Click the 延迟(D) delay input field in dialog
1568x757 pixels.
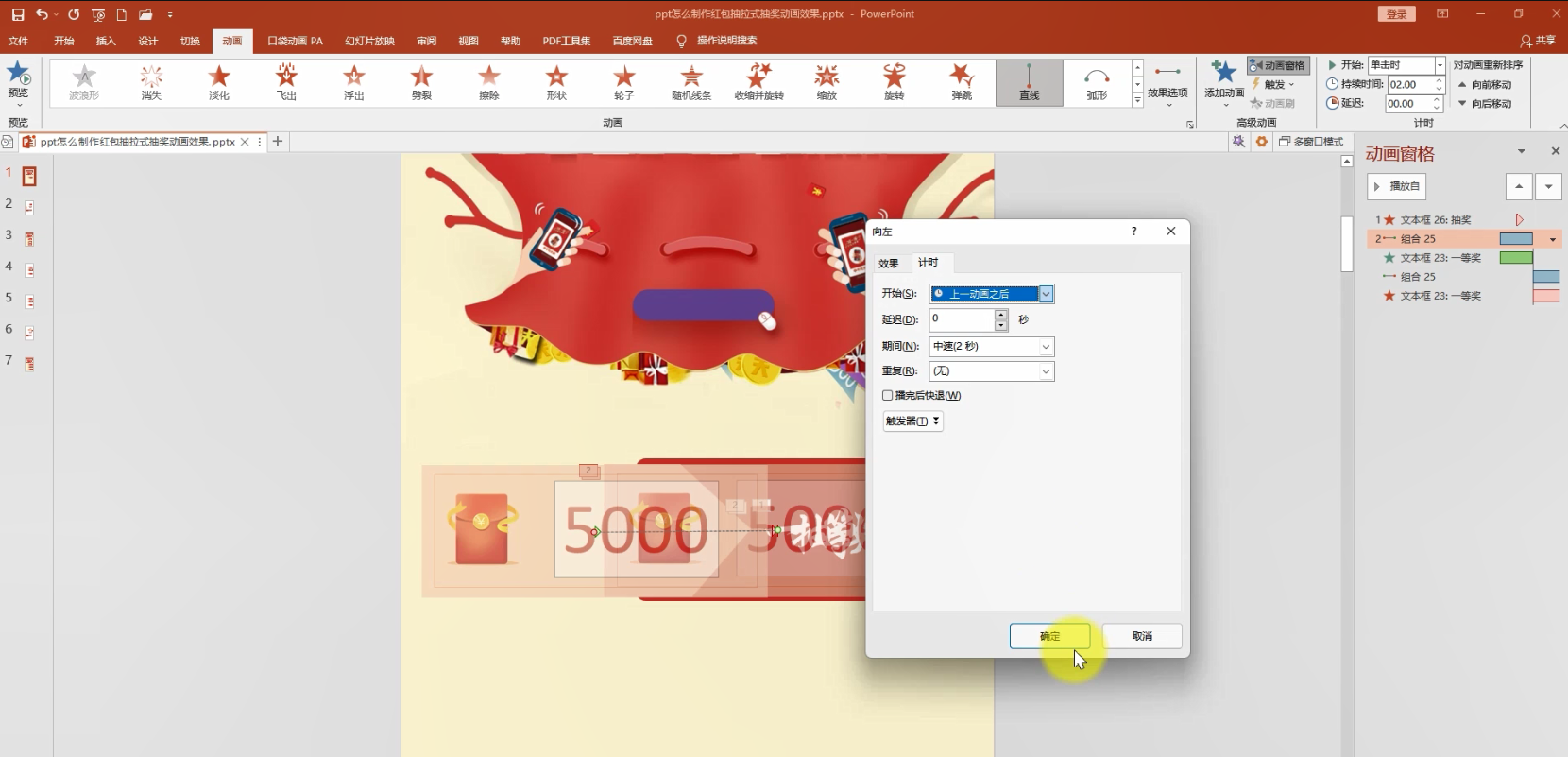[962, 319]
